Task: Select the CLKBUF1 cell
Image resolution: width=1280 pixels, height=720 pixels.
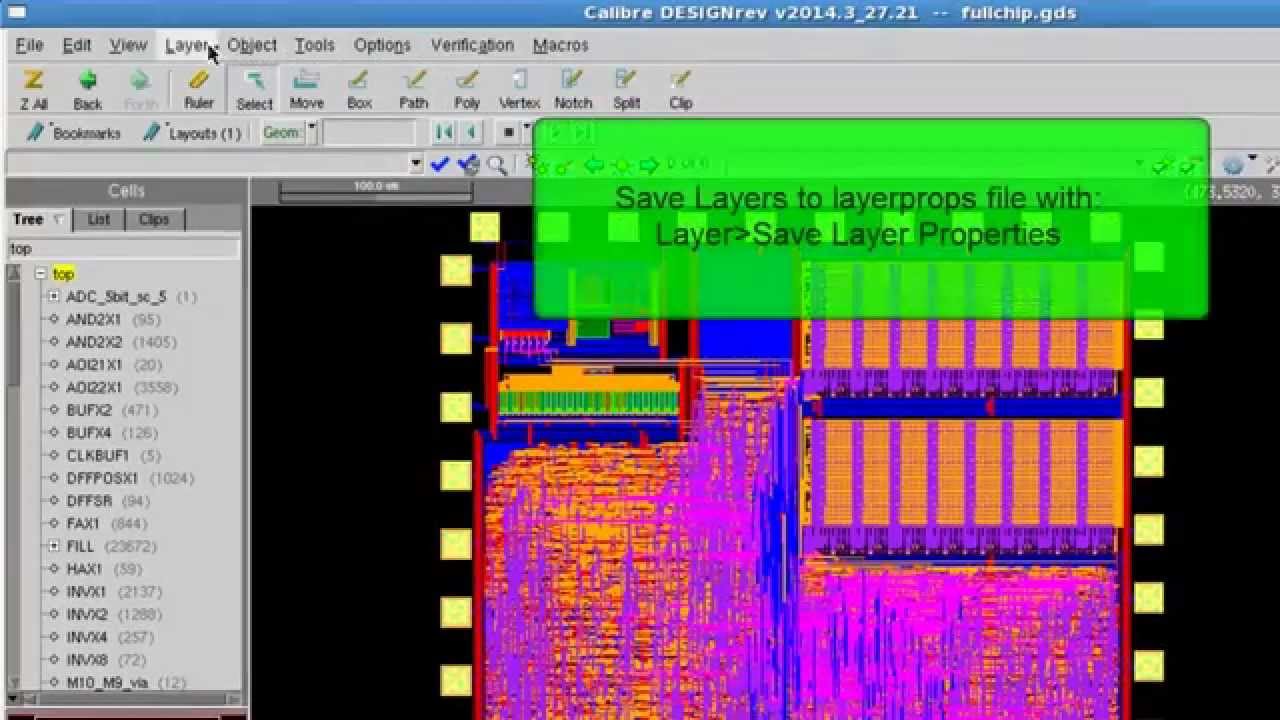Action: click(97, 456)
